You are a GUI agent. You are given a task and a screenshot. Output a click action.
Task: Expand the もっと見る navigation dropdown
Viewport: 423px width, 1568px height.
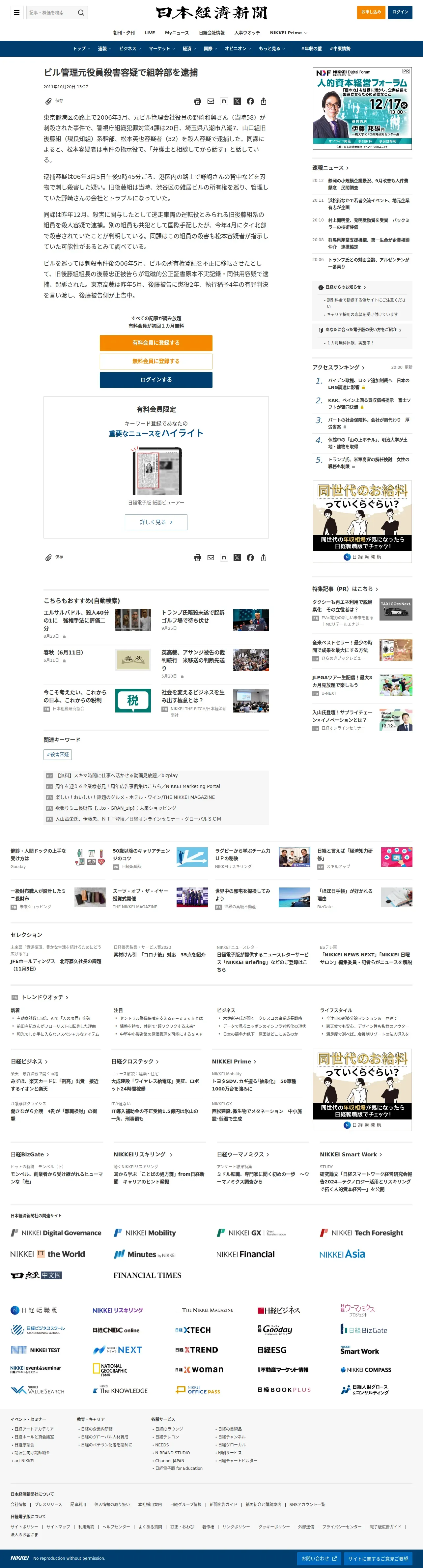[271, 49]
